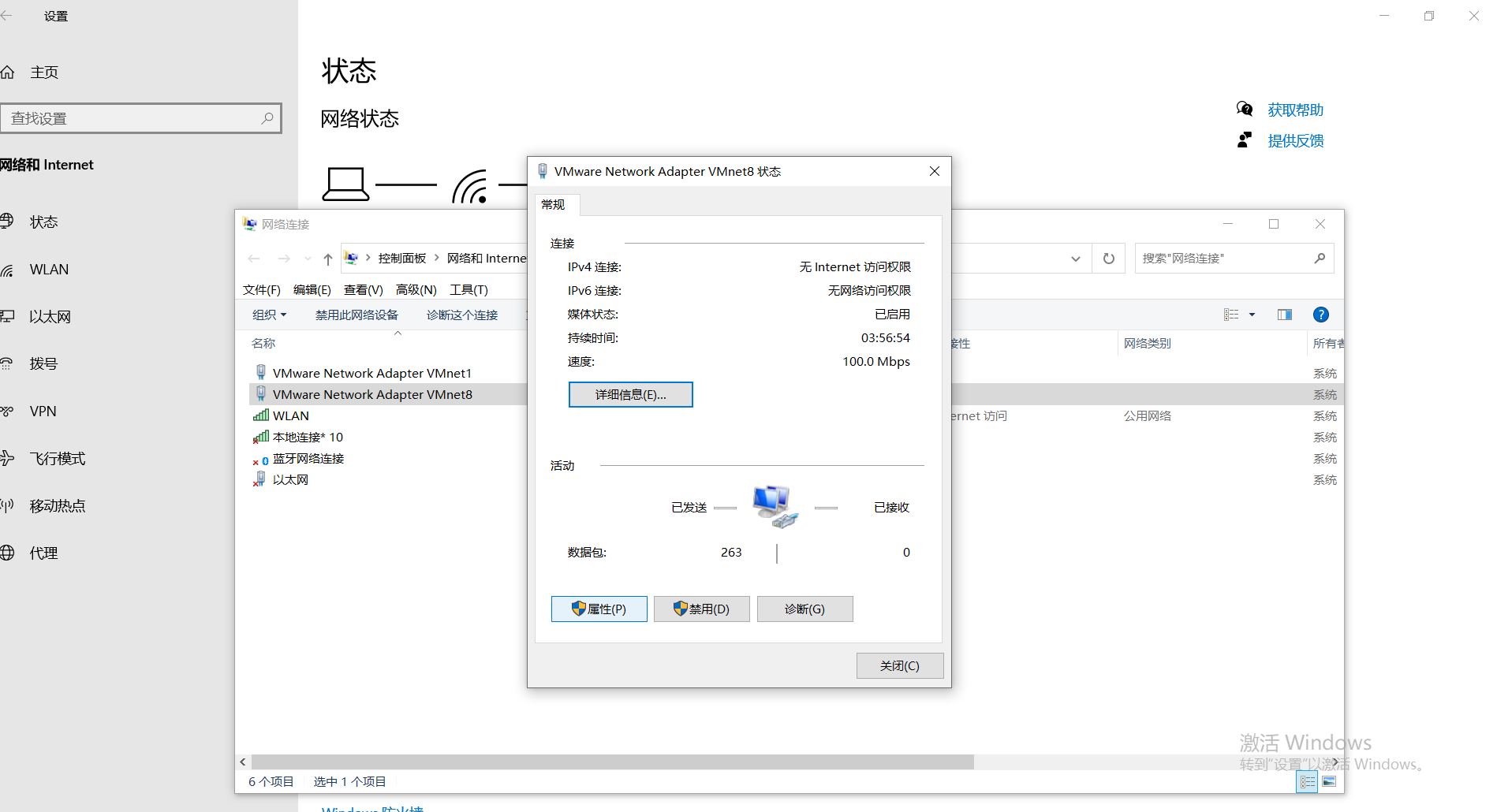Click the 诊断(G) button

(x=805, y=609)
